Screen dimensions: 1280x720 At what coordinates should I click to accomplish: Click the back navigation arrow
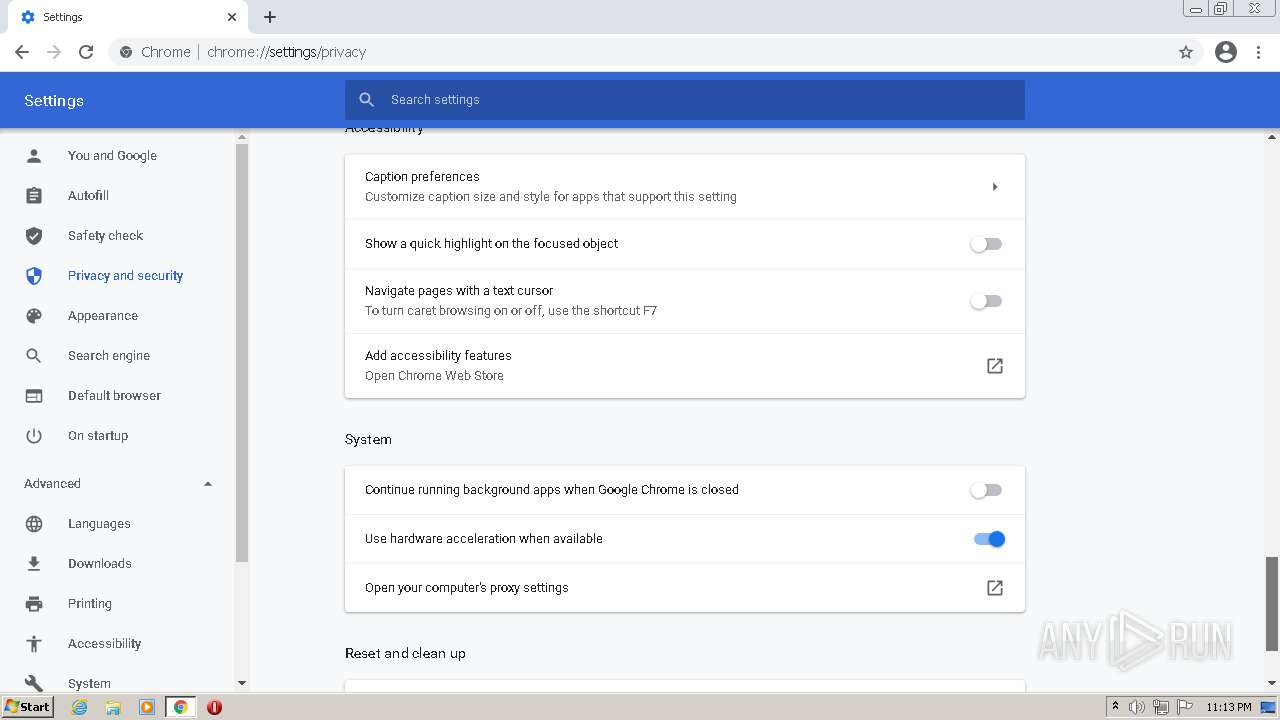[x=22, y=52]
